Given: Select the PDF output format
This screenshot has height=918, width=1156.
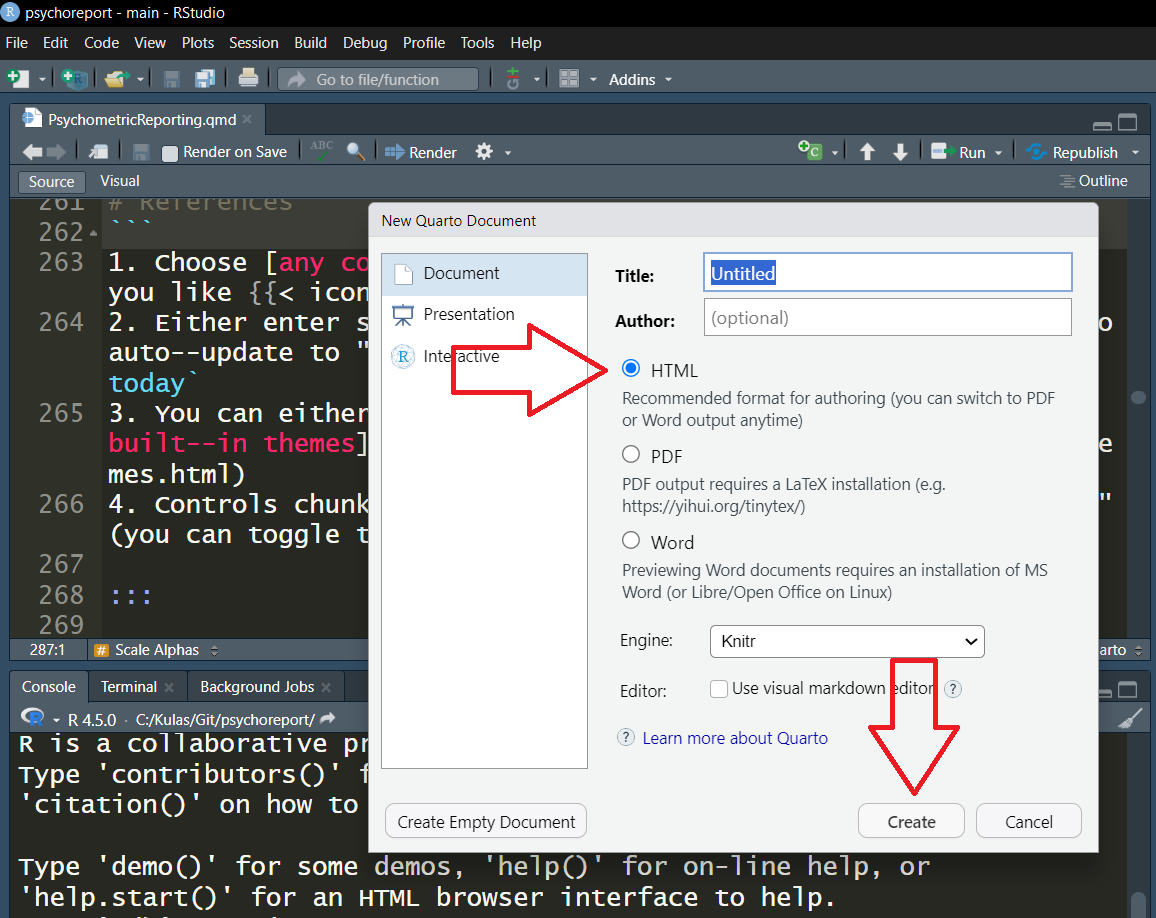Looking at the screenshot, I should (631, 455).
